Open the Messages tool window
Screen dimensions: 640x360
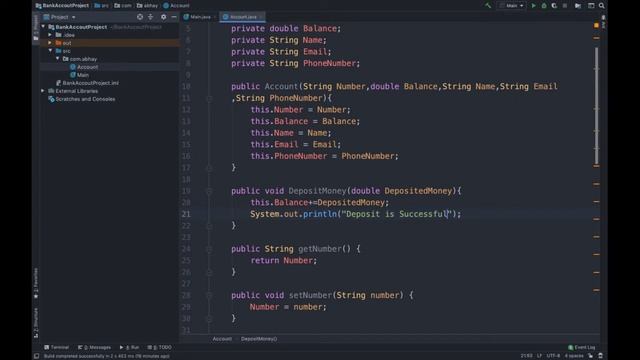tap(94, 347)
